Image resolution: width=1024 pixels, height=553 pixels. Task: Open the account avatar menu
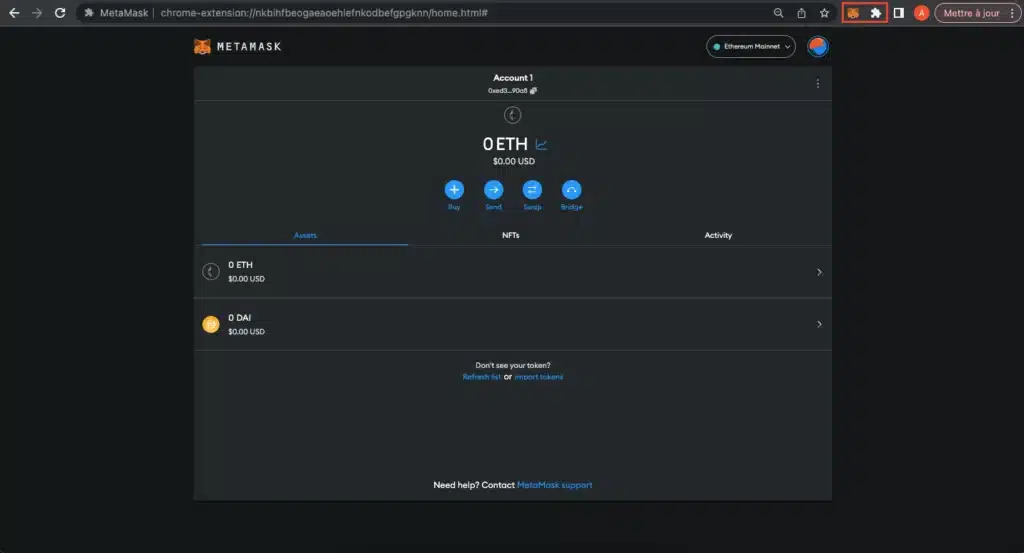pos(818,46)
